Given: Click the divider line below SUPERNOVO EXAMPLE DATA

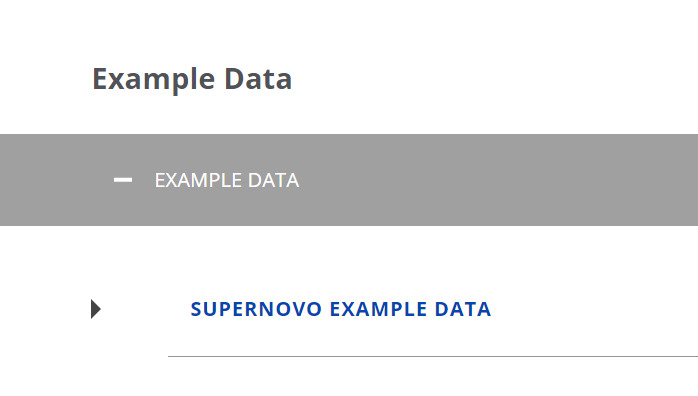Looking at the screenshot, I should pos(433,356).
